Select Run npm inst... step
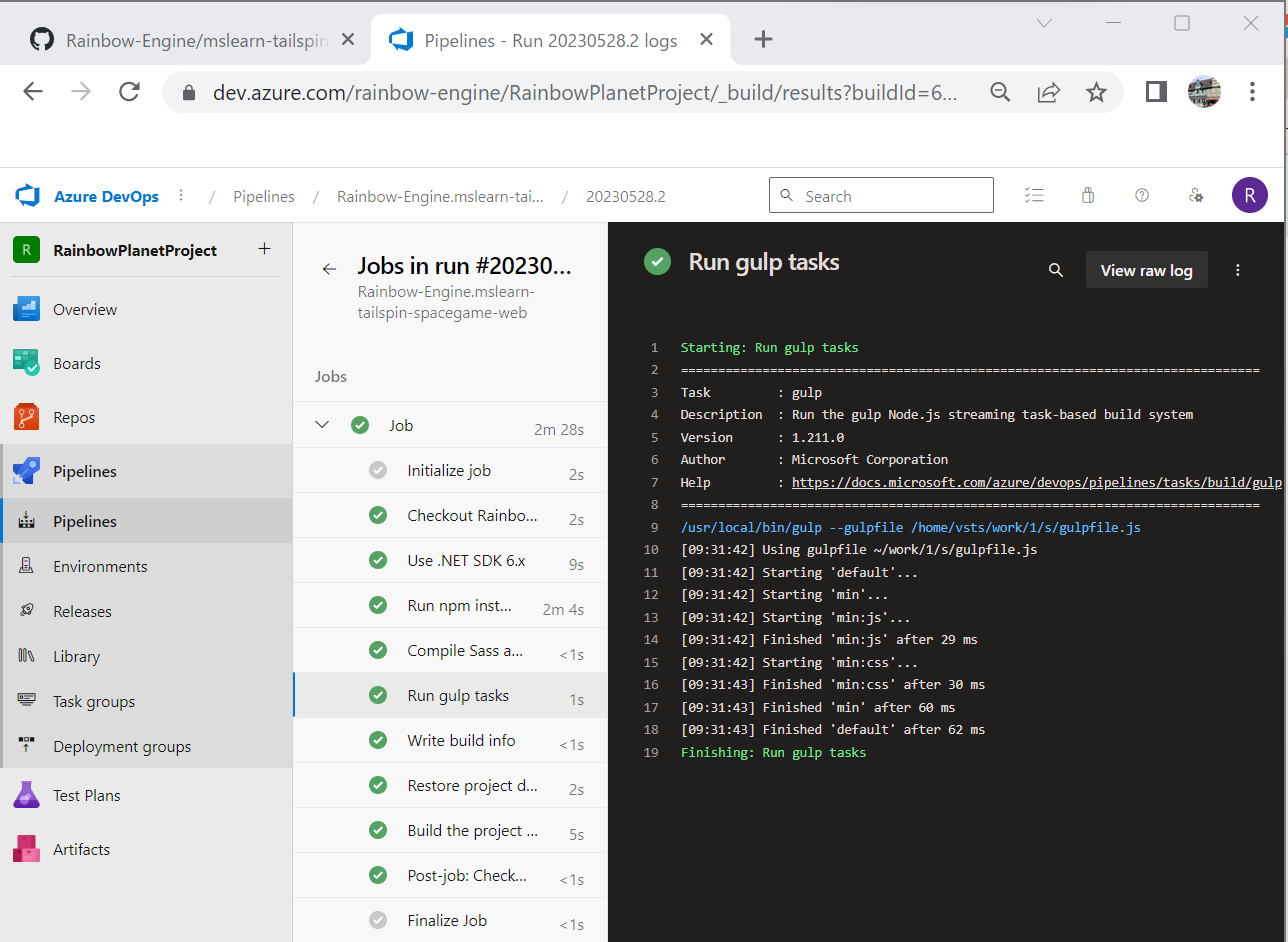The image size is (1288, 942). pos(450,605)
